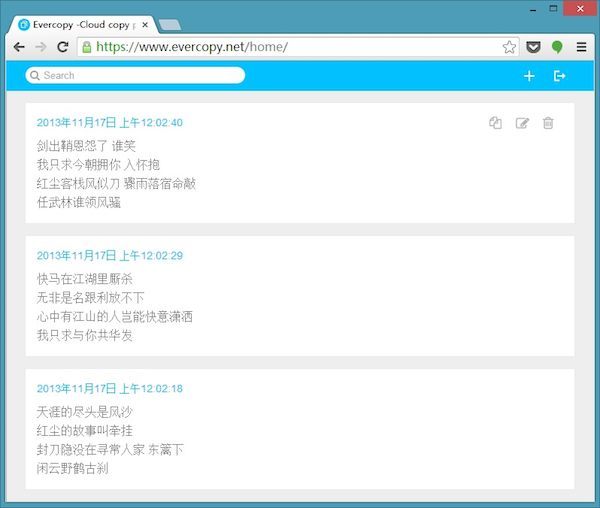Select the Evercopy browser tab
This screenshot has width=600, height=508.
[x=80, y=24]
